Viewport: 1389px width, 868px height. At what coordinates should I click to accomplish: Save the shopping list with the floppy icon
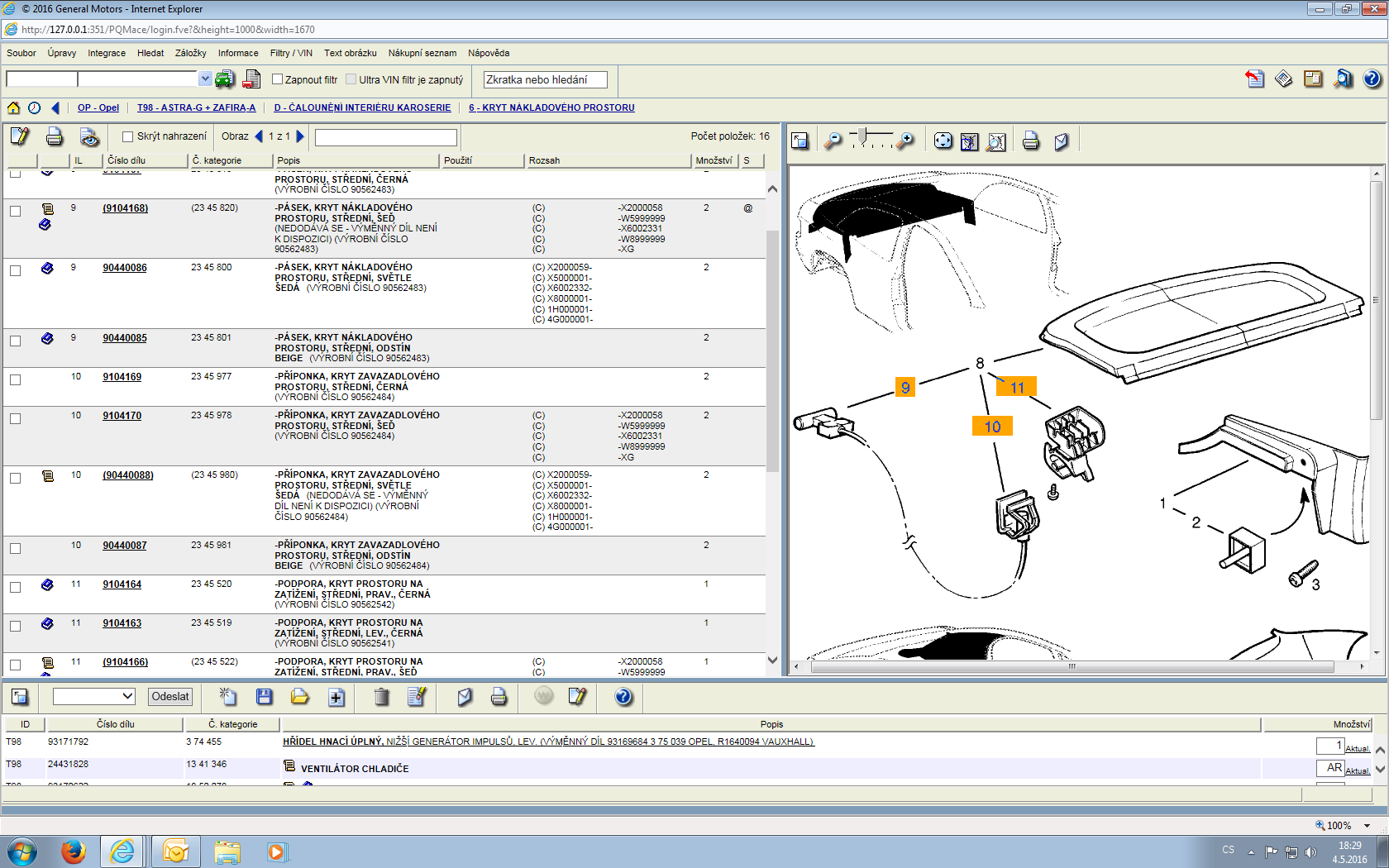click(x=265, y=697)
